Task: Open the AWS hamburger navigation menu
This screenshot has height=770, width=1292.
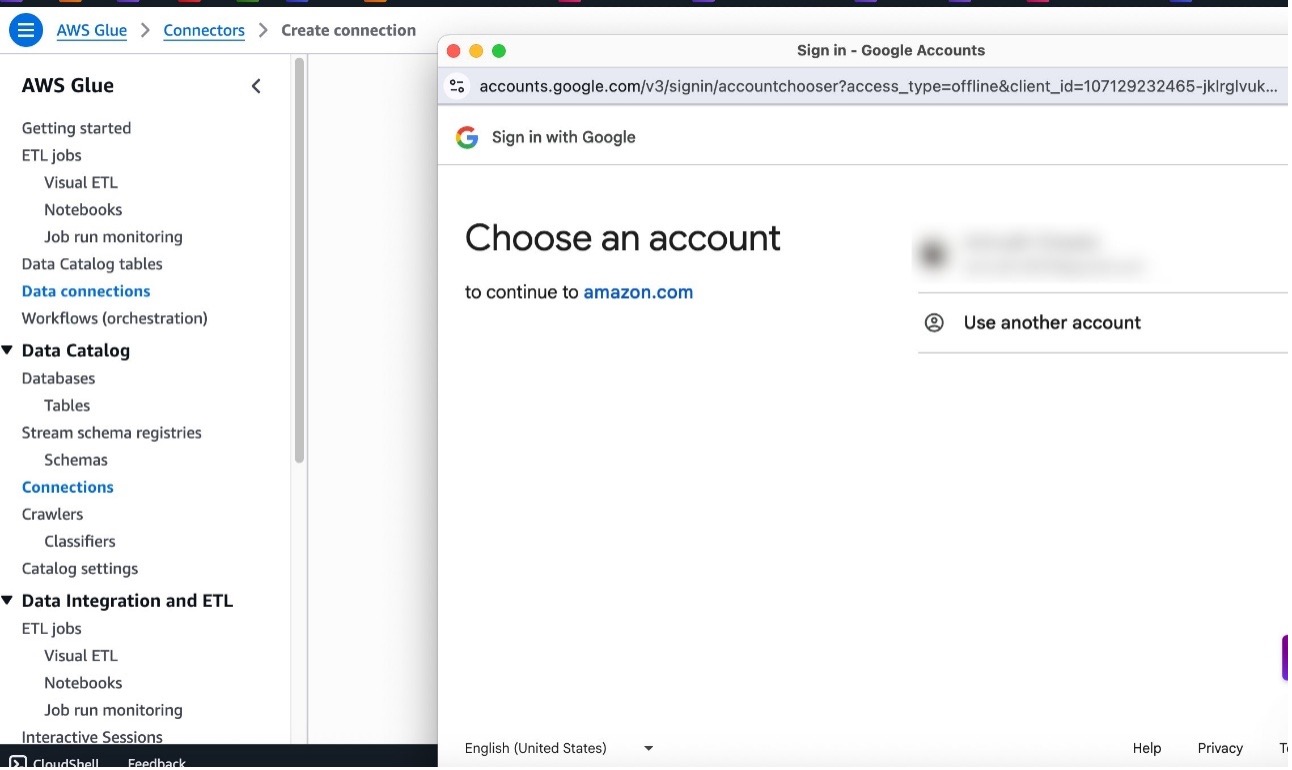Action: [25, 30]
